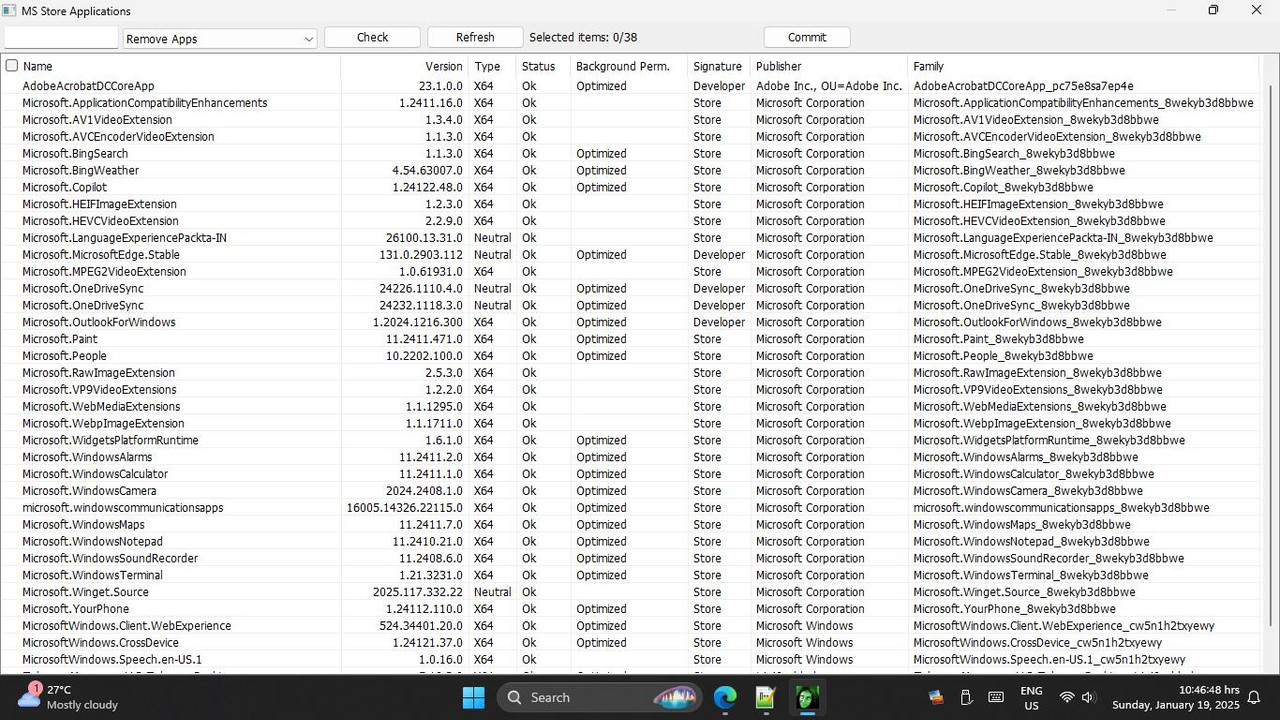Open Microsoft Edge from the taskbar
The width and height of the screenshot is (1280, 720).
(x=725, y=697)
